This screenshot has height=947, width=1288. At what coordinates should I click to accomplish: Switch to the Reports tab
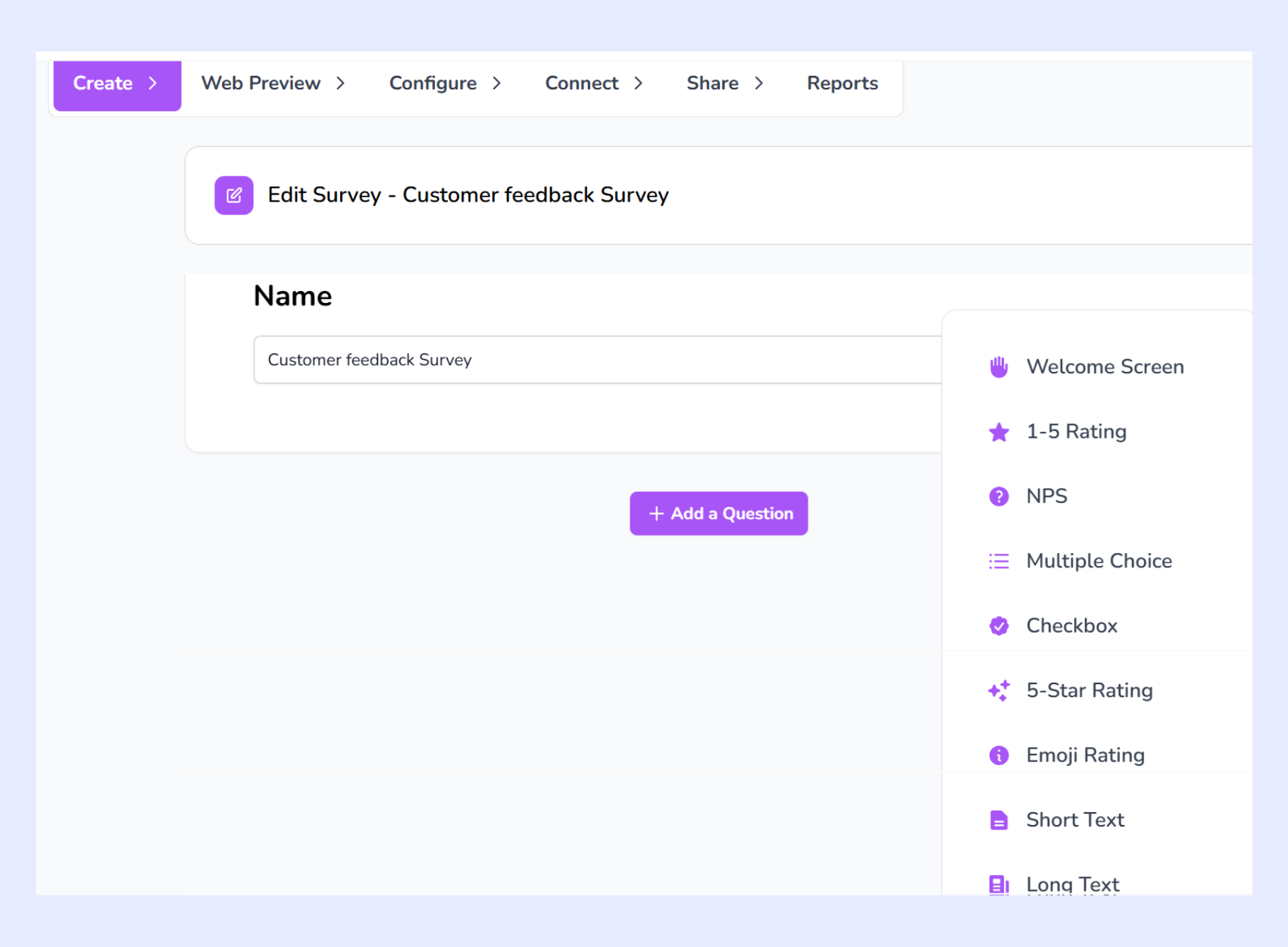[842, 83]
